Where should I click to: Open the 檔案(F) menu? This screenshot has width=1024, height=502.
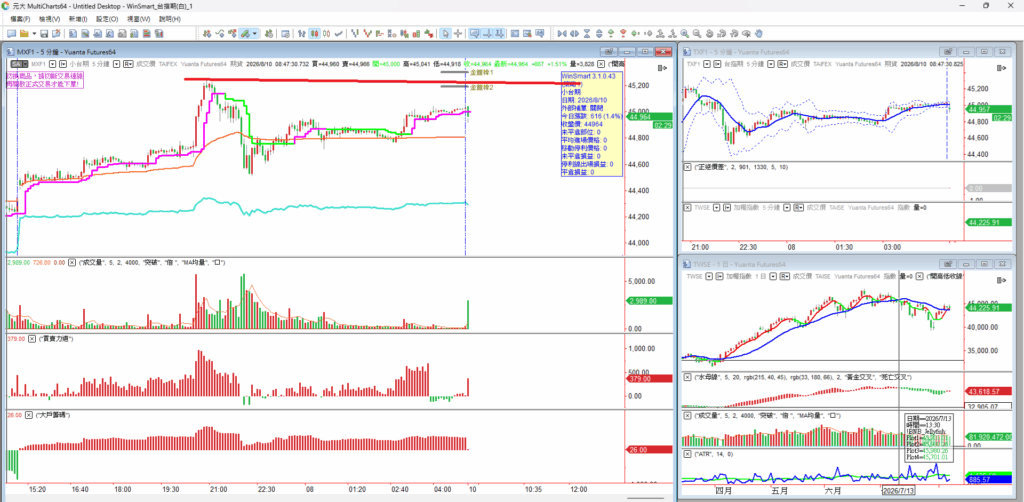(x=20, y=19)
